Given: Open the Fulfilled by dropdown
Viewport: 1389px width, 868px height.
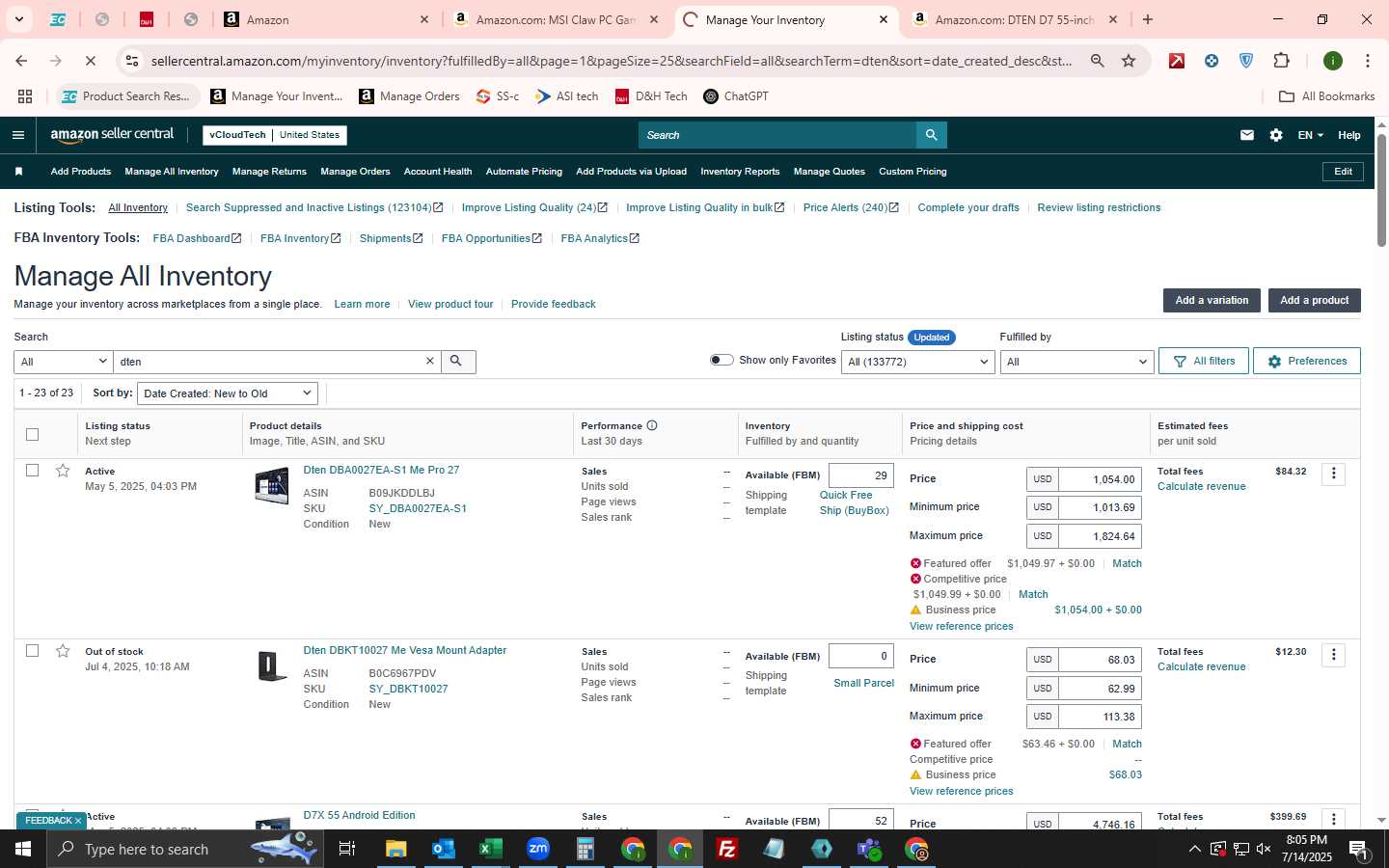Looking at the screenshot, I should coord(1076,362).
